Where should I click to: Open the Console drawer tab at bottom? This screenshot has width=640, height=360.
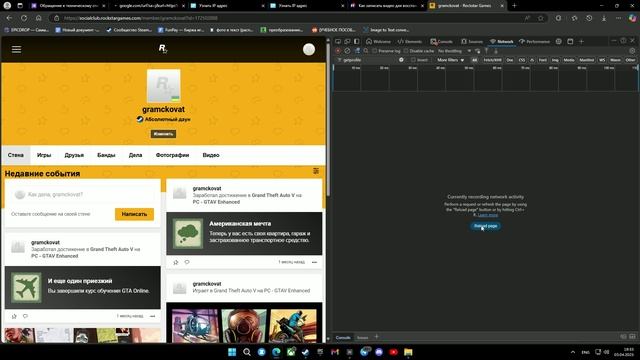343,338
